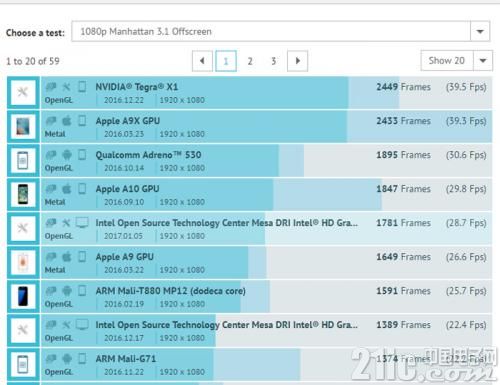Open the Qualcomm Adreno 530 result link
Viewport: 500px width, 385px height.
[148, 155]
